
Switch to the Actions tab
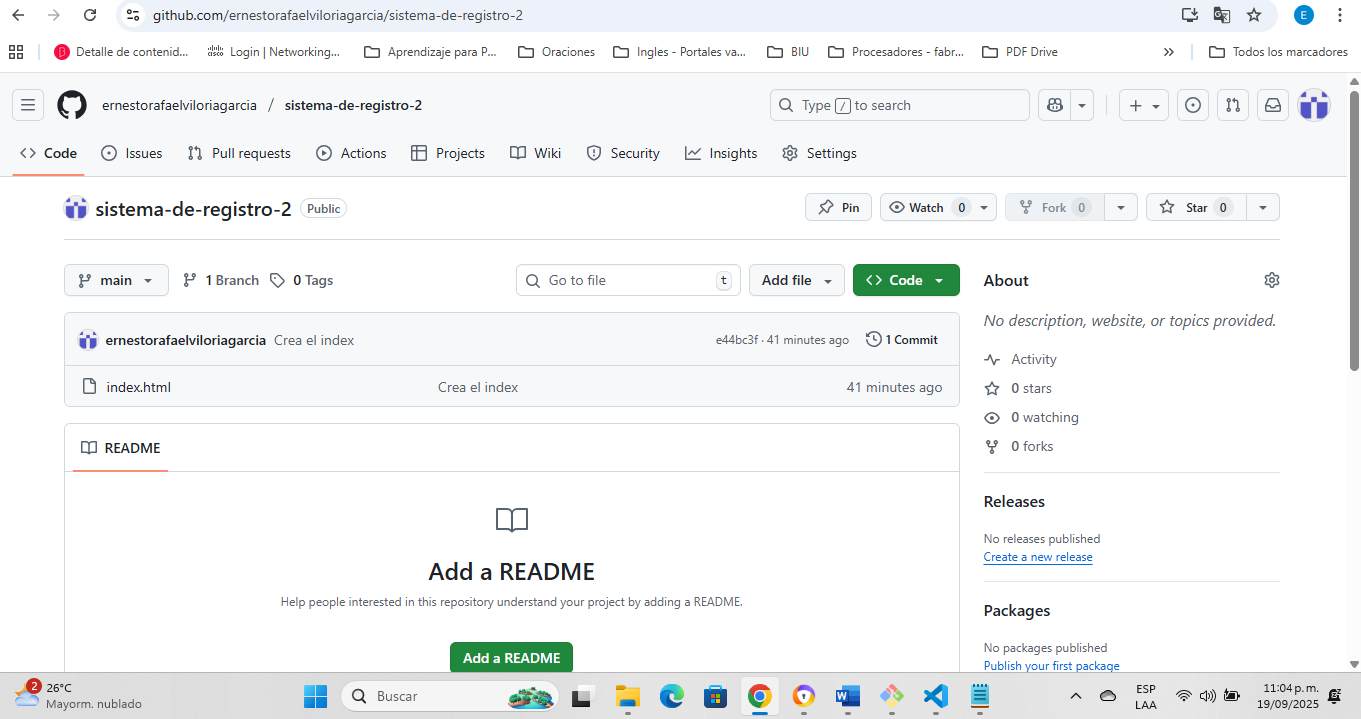(351, 153)
